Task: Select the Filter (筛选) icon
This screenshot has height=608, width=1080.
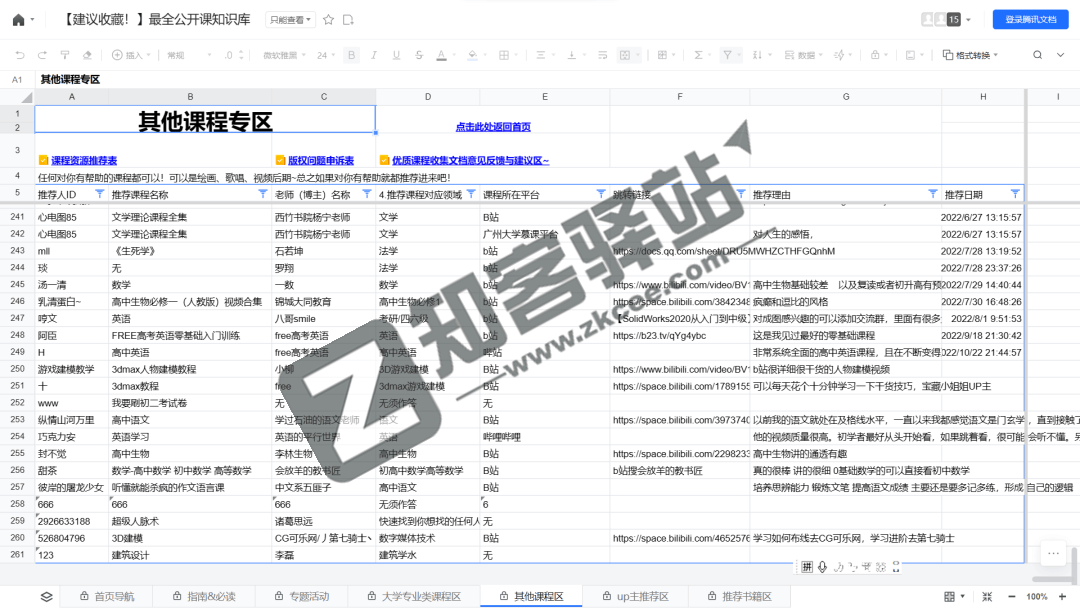Action: (x=726, y=55)
